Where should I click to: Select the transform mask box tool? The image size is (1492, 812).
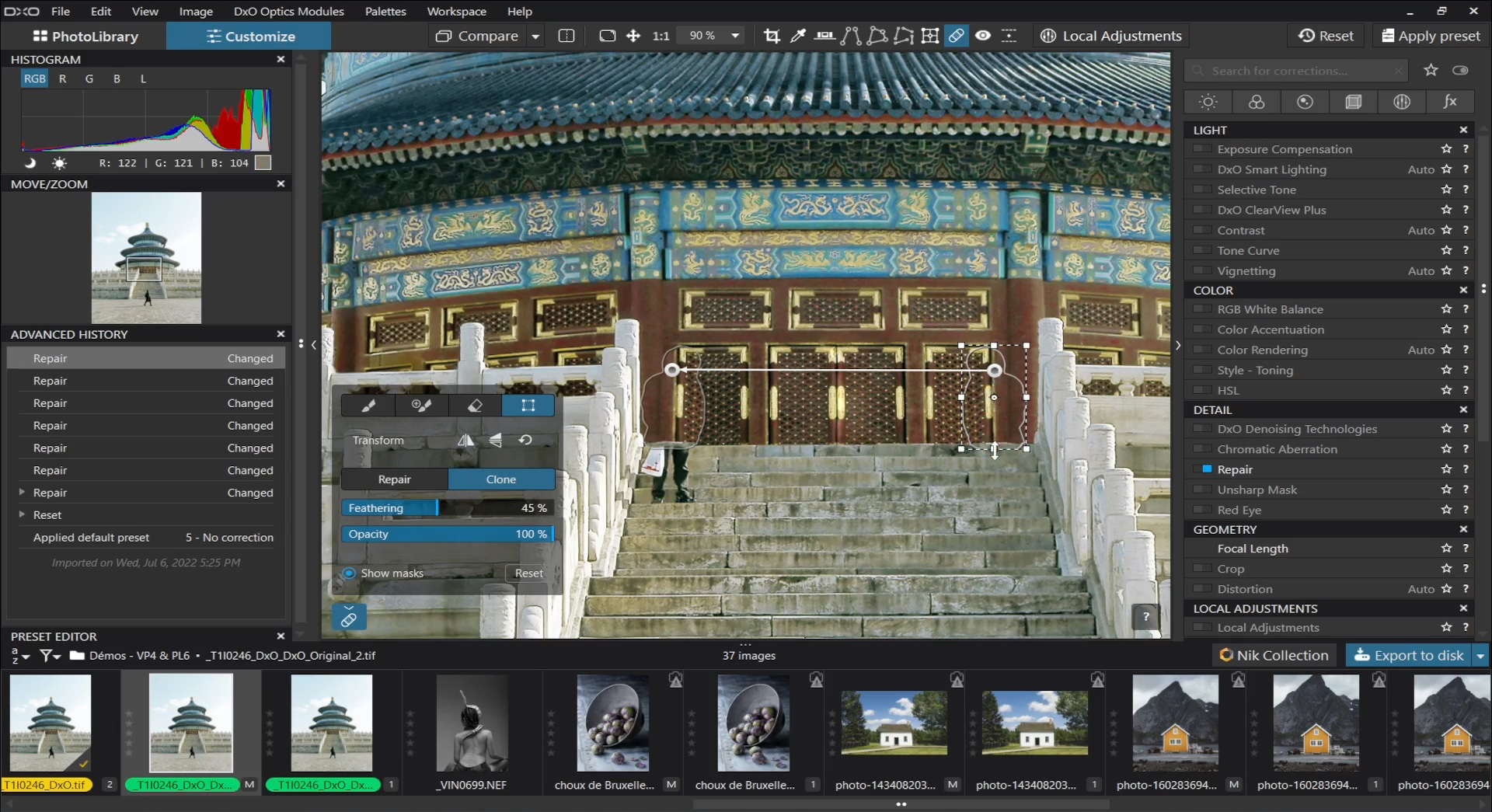point(528,405)
